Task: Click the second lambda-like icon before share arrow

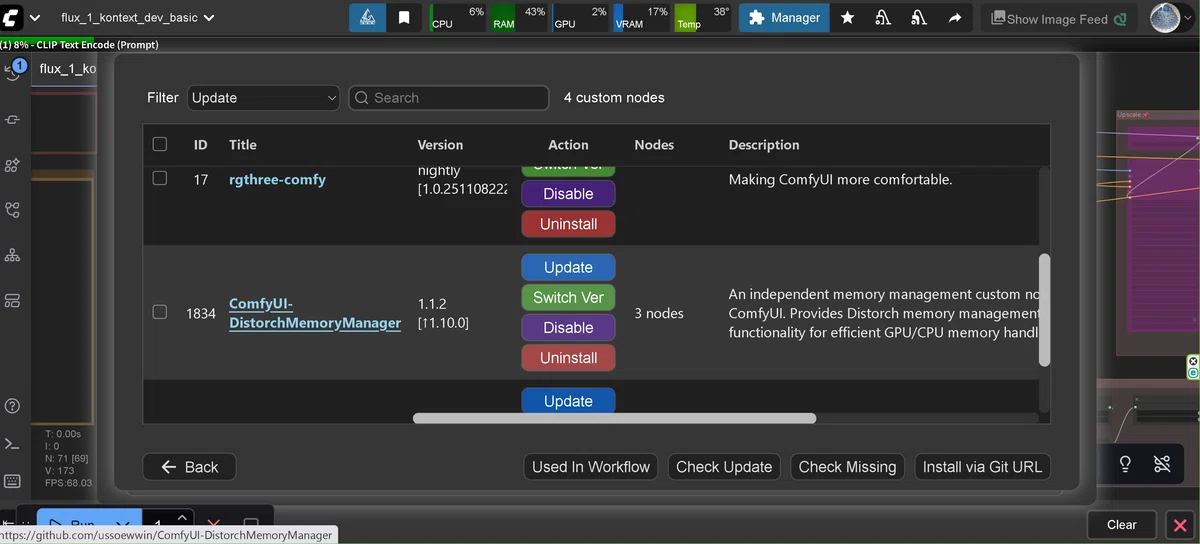Action: 919,18
